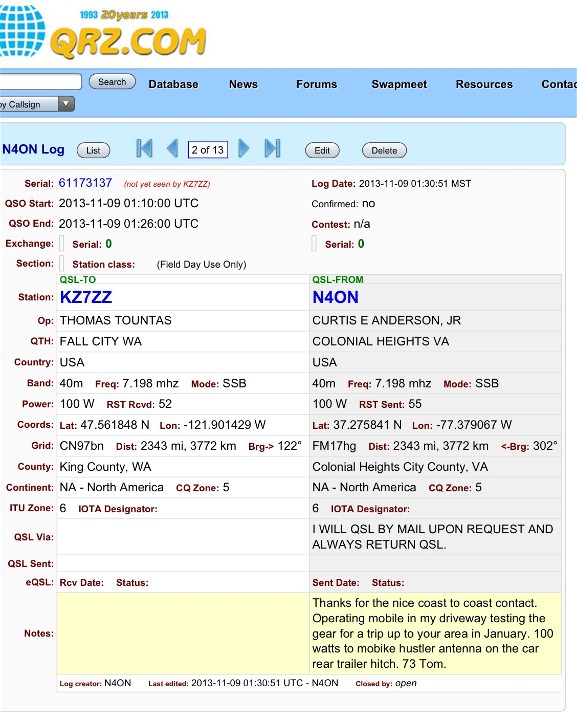Screen dimensions: 577x720
Task: Click latitude 47.561848 N value
Action: 115,425
